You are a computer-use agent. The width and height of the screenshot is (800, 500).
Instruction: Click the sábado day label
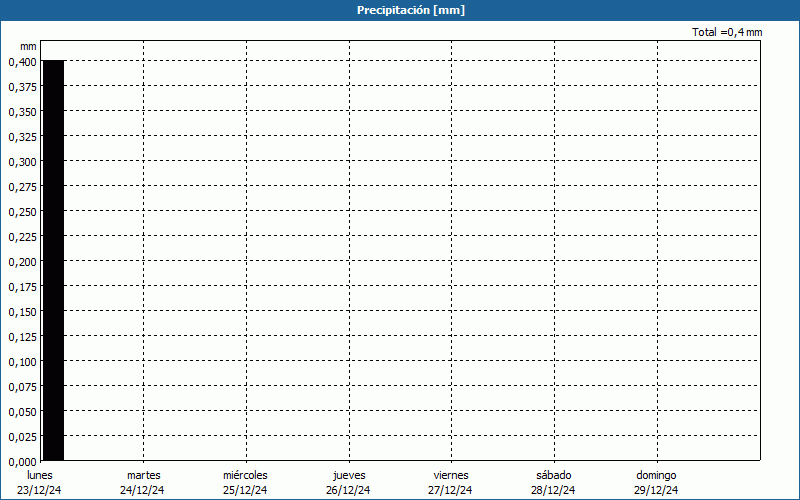pos(554,475)
